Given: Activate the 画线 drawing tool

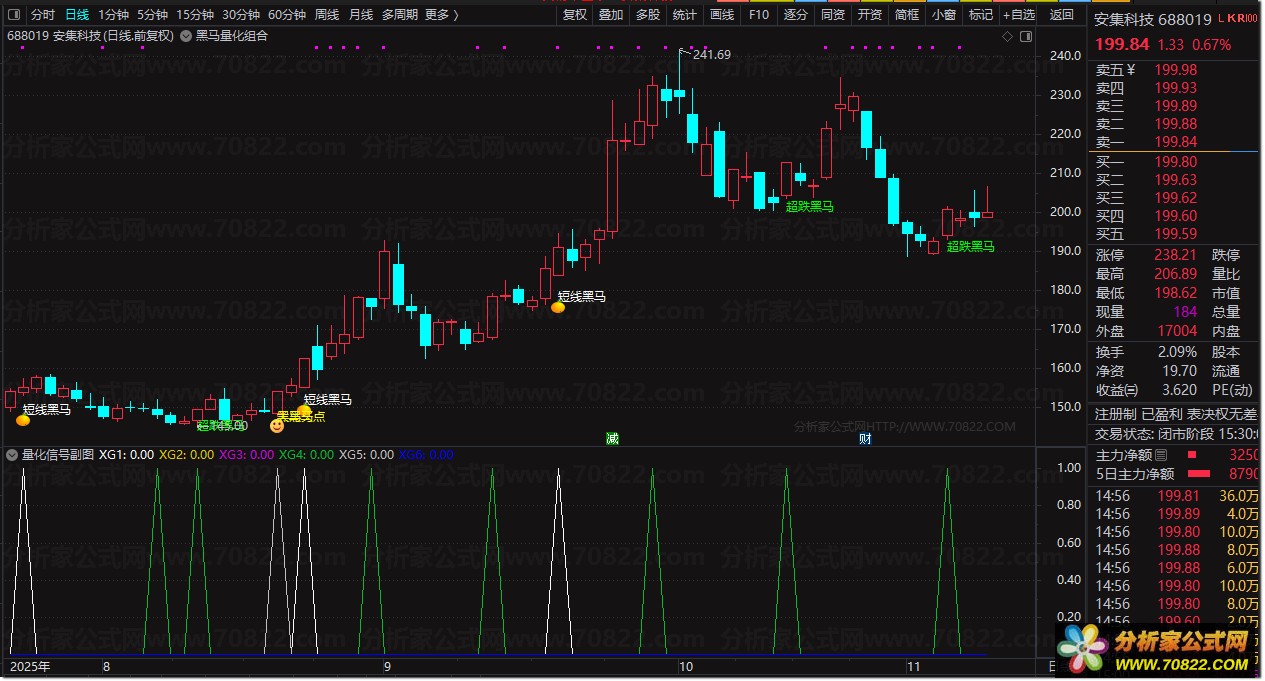Looking at the screenshot, I should coord(722,15).
